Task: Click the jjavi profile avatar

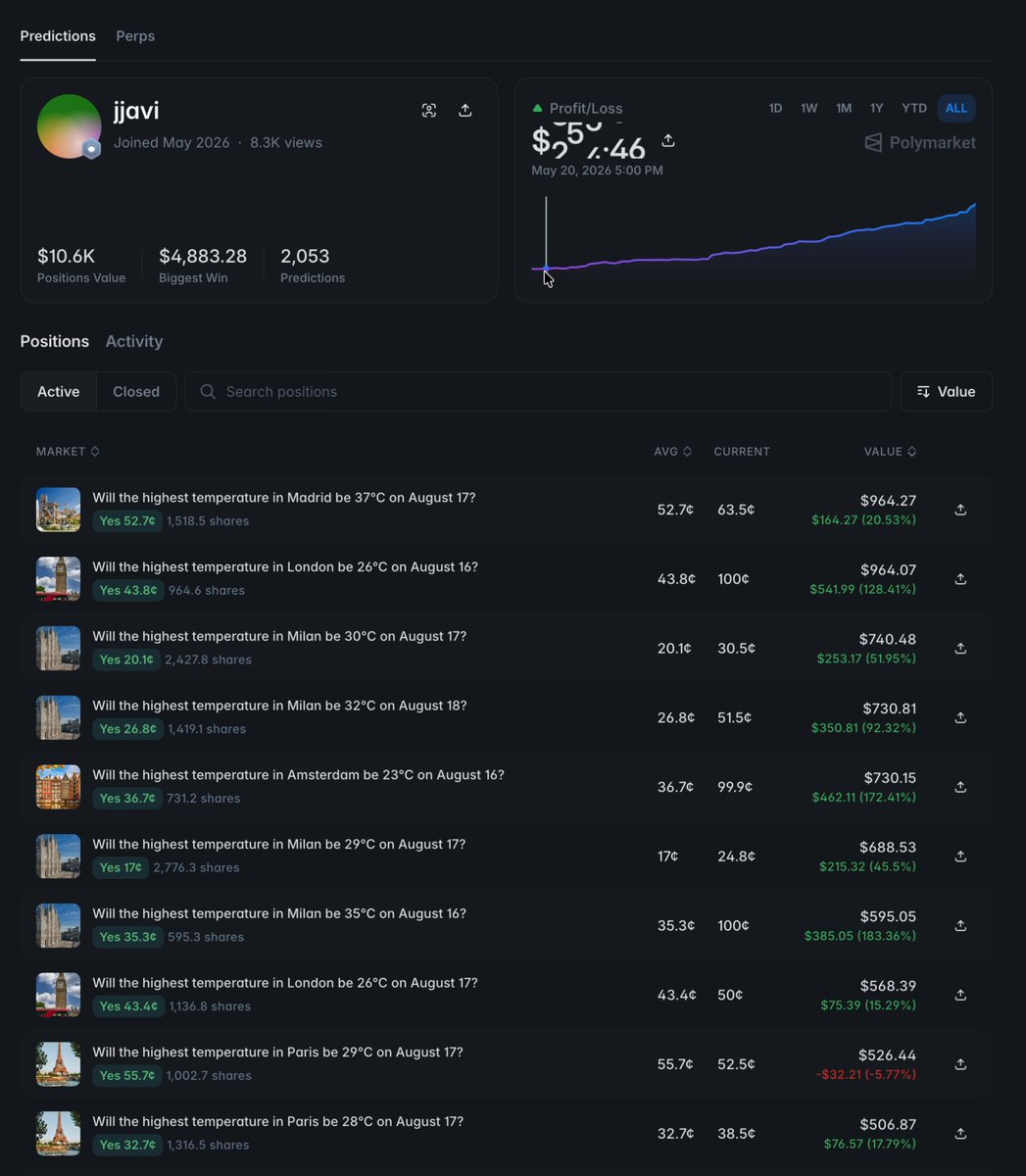Action: tap(69, 126)
